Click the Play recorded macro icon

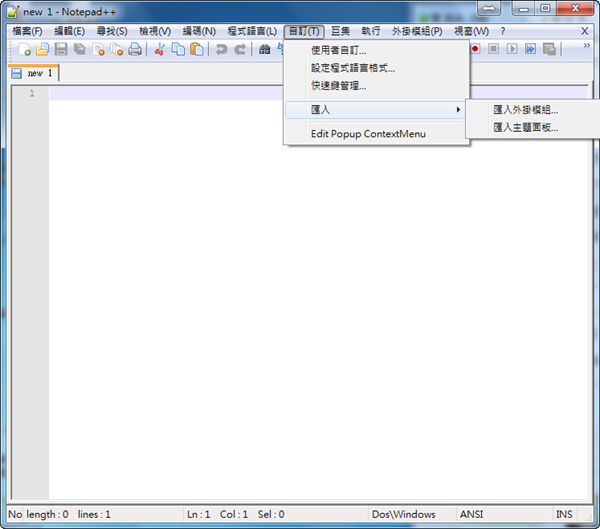[x=512, y=49]
